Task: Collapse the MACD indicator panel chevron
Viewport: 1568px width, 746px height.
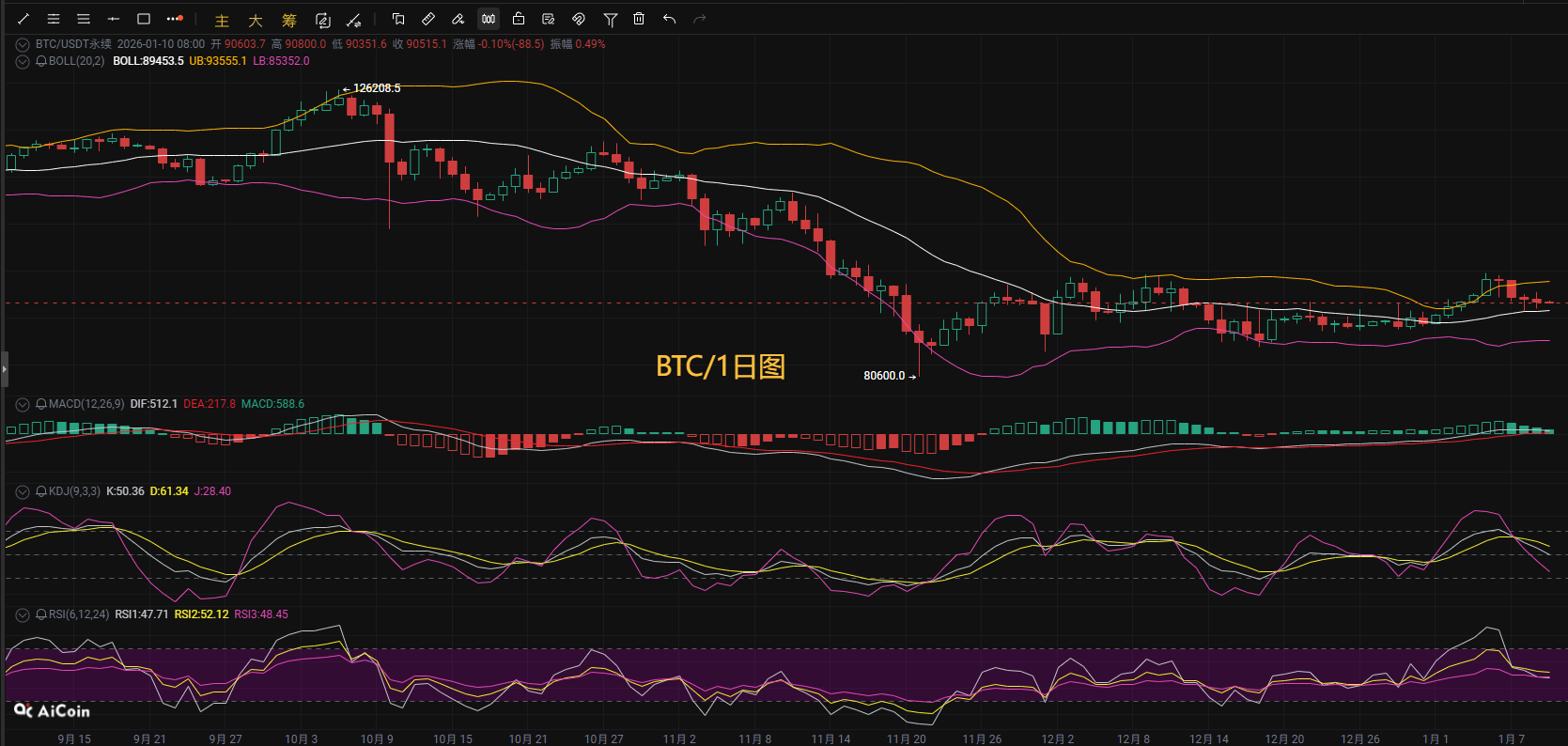Action: tap(23, 404)
